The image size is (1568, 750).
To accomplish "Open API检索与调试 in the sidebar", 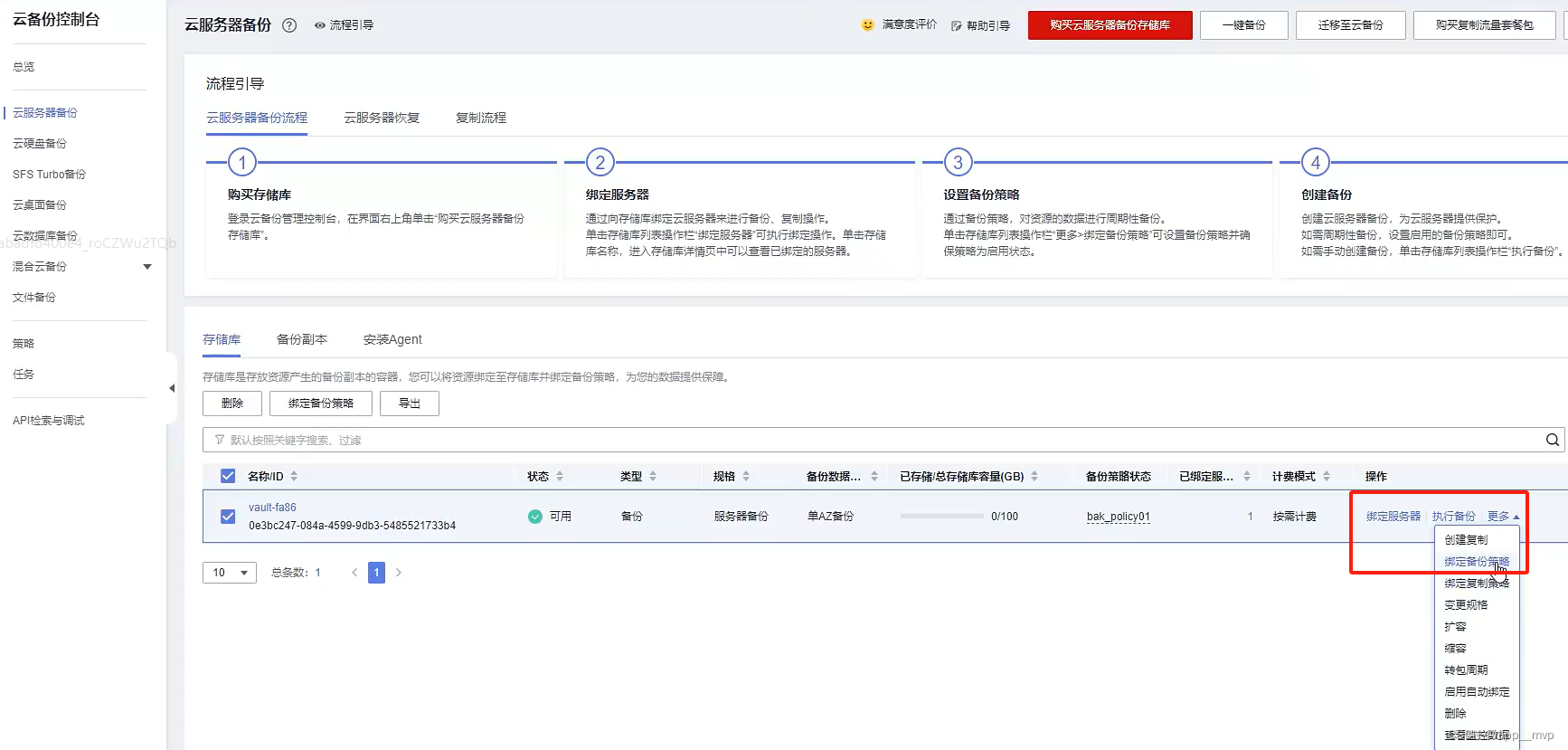I will 49,421.
